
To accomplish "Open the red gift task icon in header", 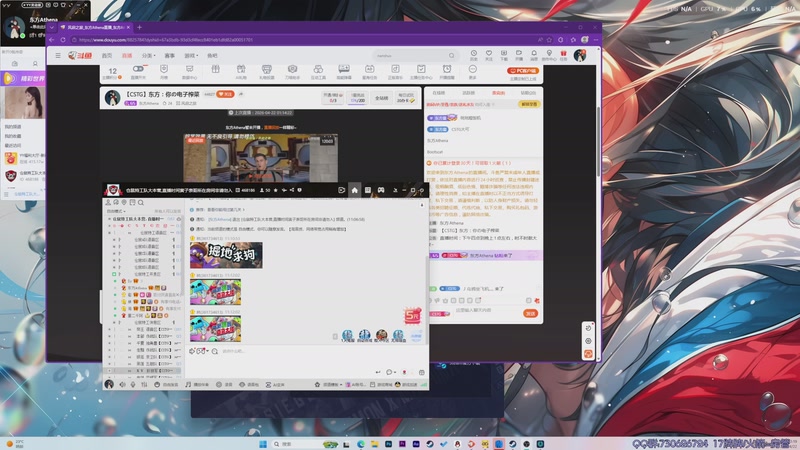I will 563,54.
